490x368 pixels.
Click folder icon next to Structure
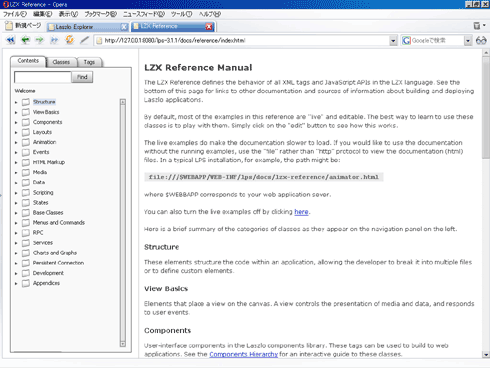coord(26,102)
